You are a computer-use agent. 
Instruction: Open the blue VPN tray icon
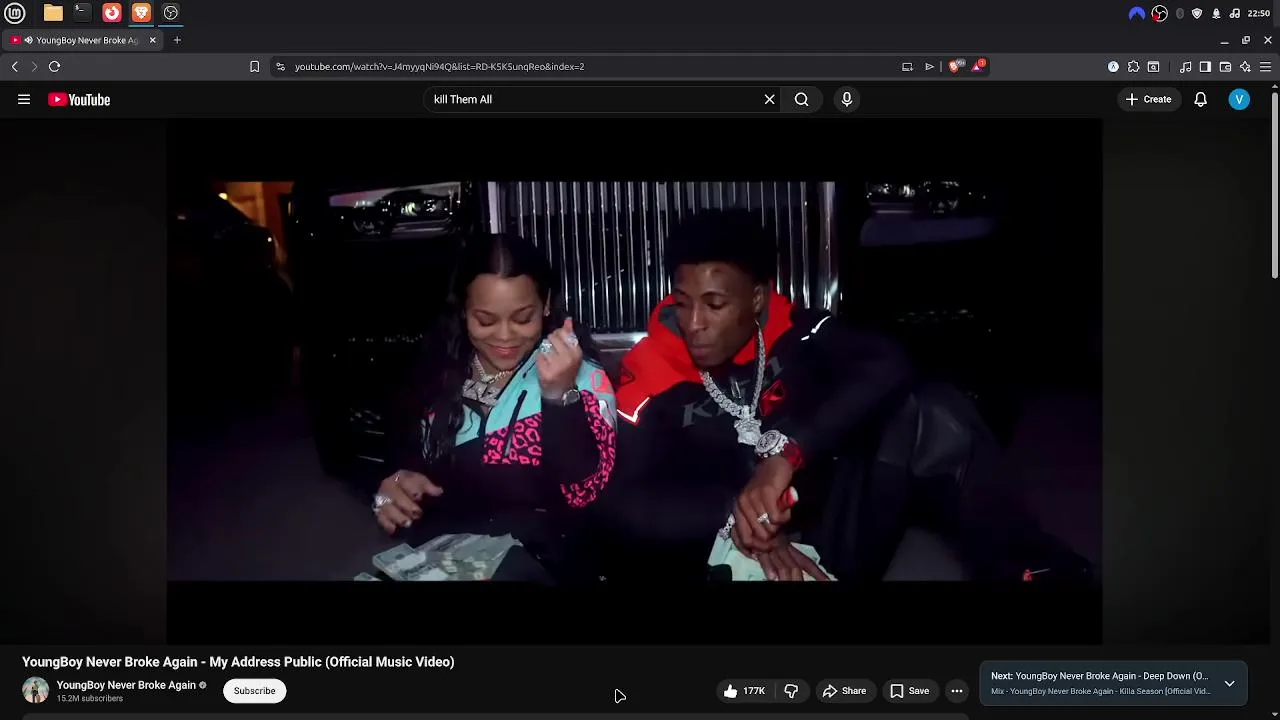point(1137,13)
